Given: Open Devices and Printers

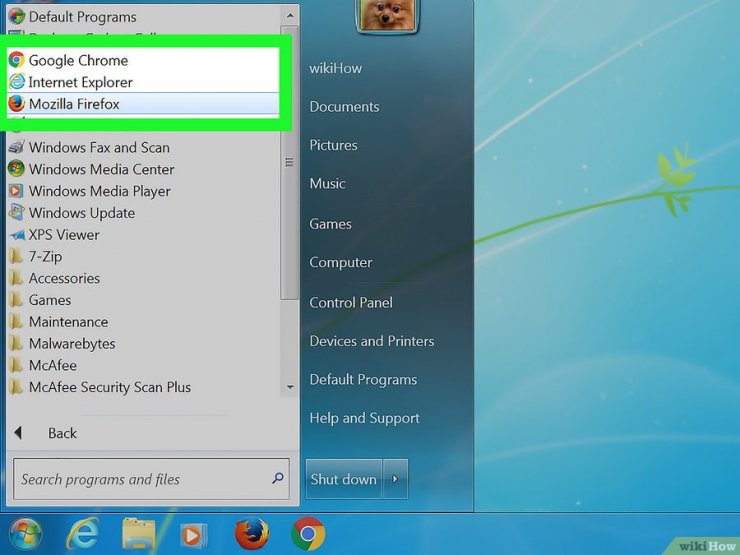Looking at the screenshot, I should tap(372, 341).
